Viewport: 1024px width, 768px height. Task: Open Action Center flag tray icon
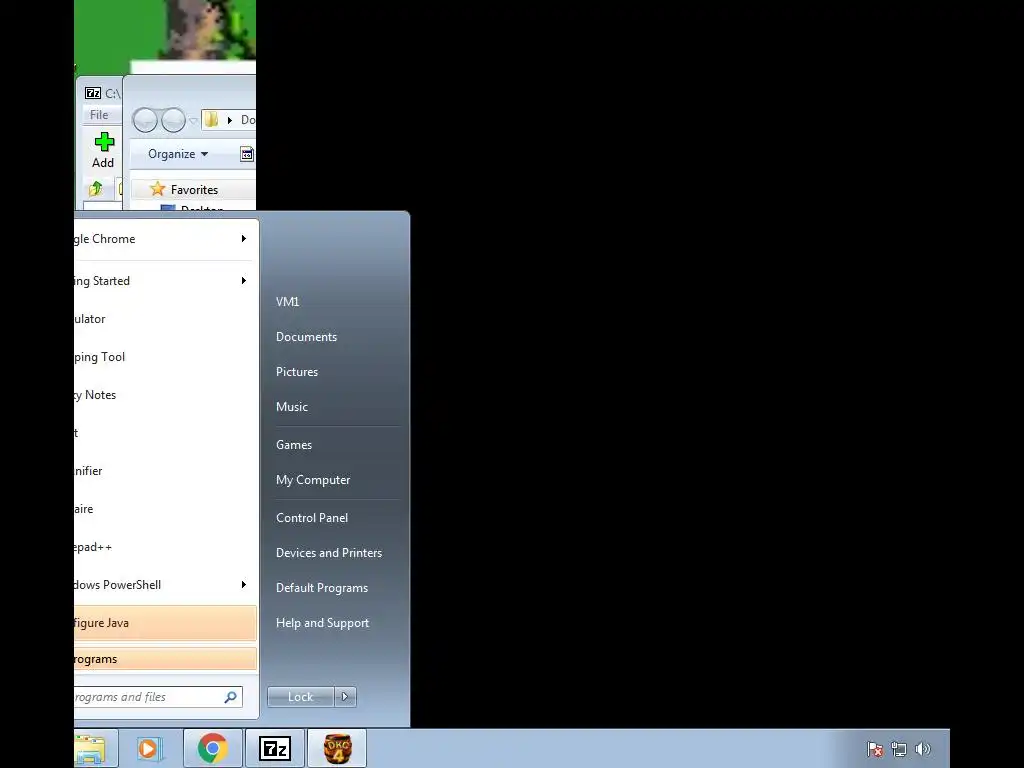pyautogui.click(x=874, y=749)
